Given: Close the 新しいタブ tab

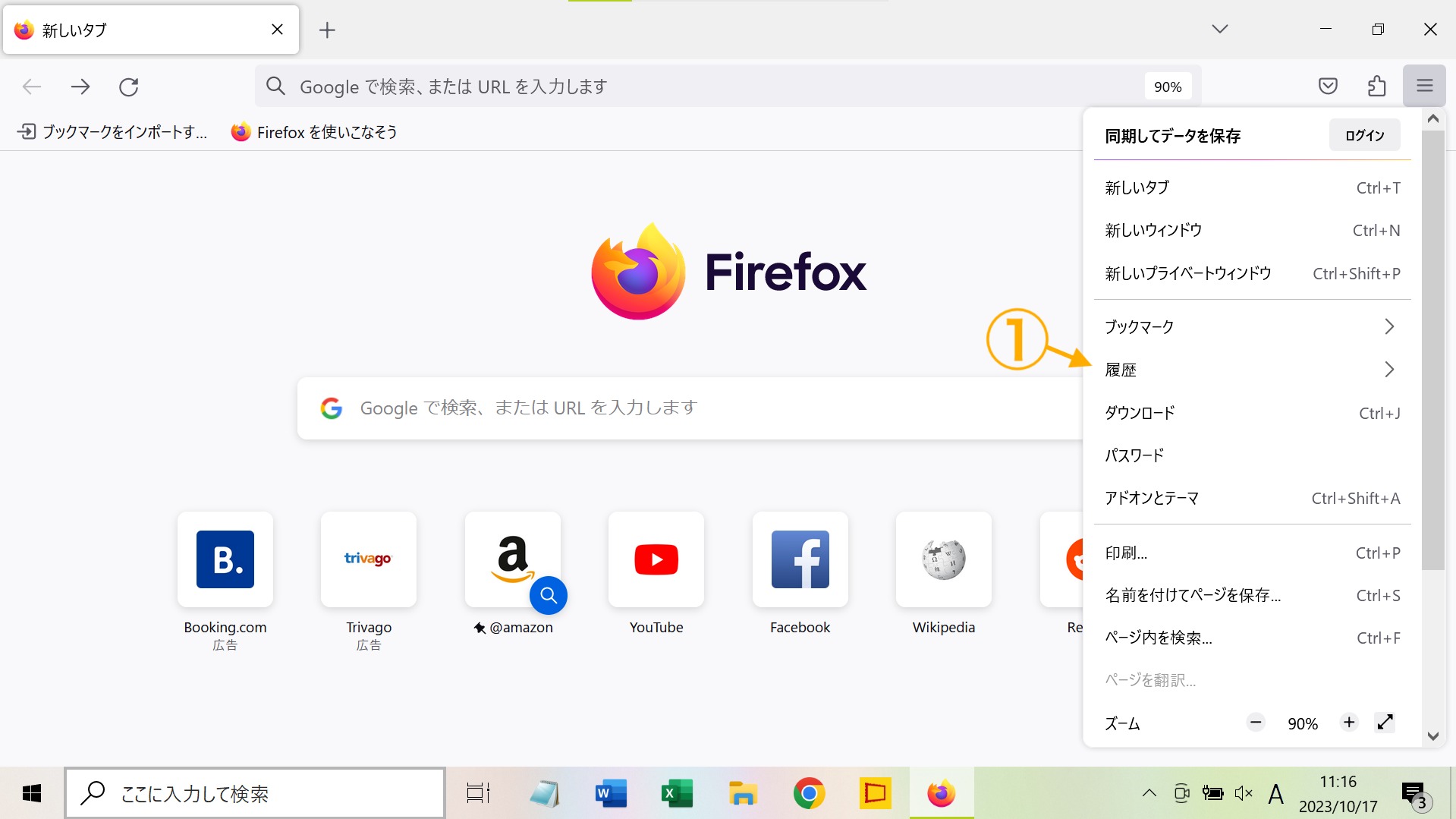Looking at the screenshot, I should (277, 30).
